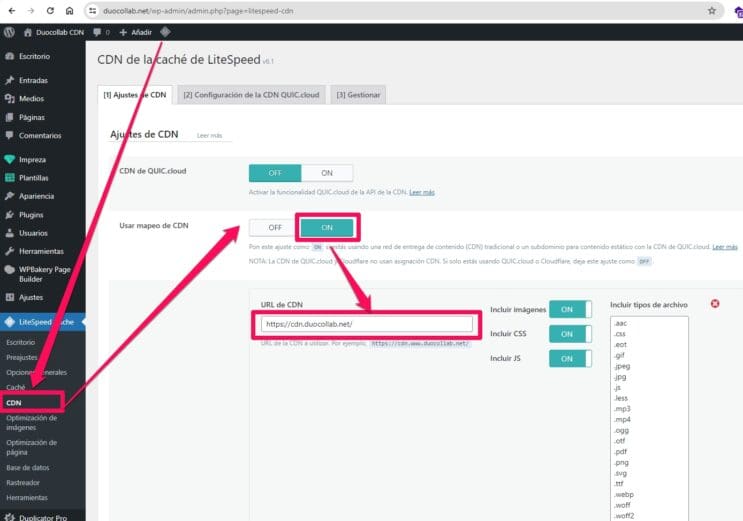Open Caché submenu item
The image size is (743, 521).
(x=16, y=387)
